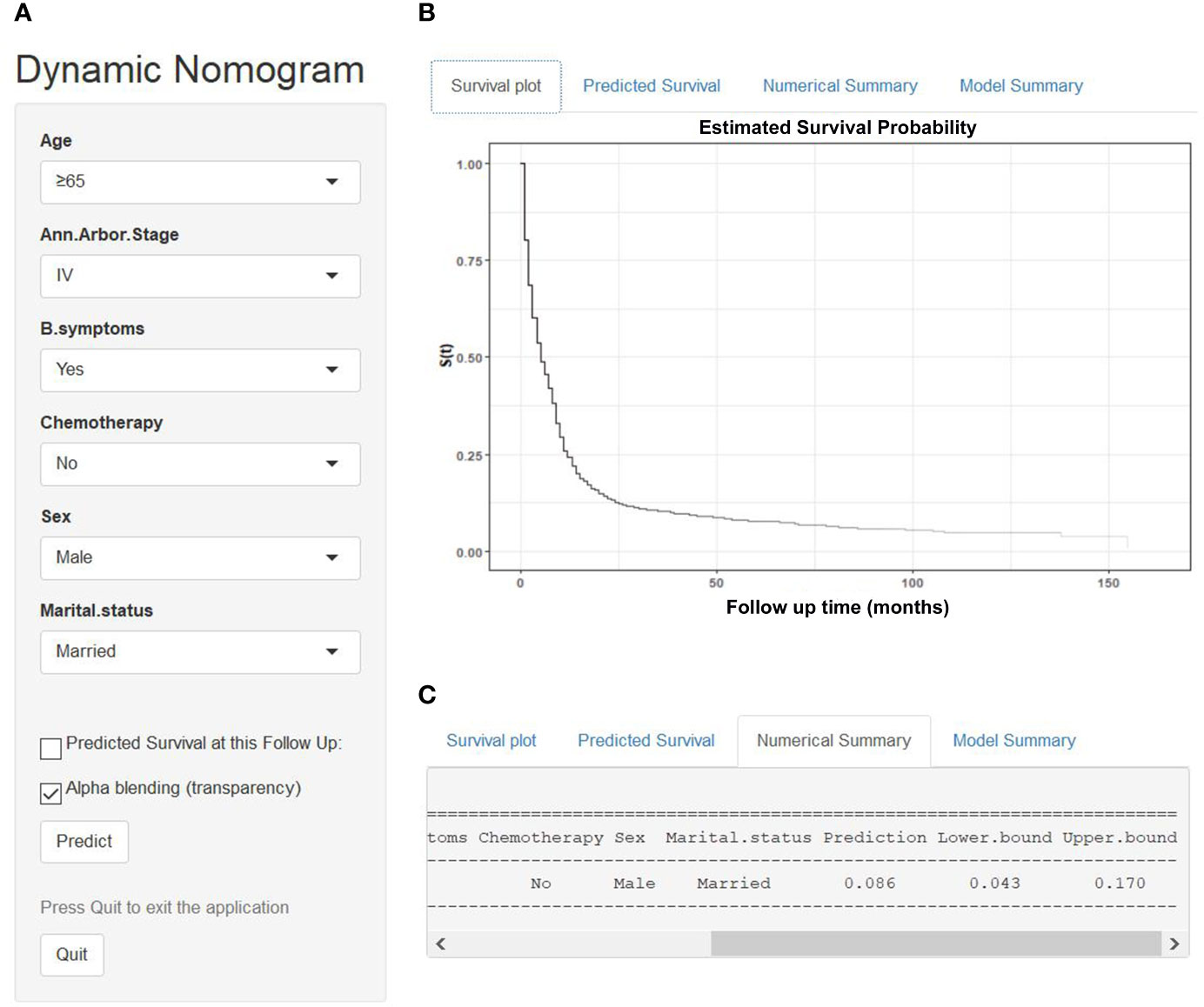Click the Lower.bound value 0.043
Viewport: 1204px width, 1007px height.
point(995,884)
